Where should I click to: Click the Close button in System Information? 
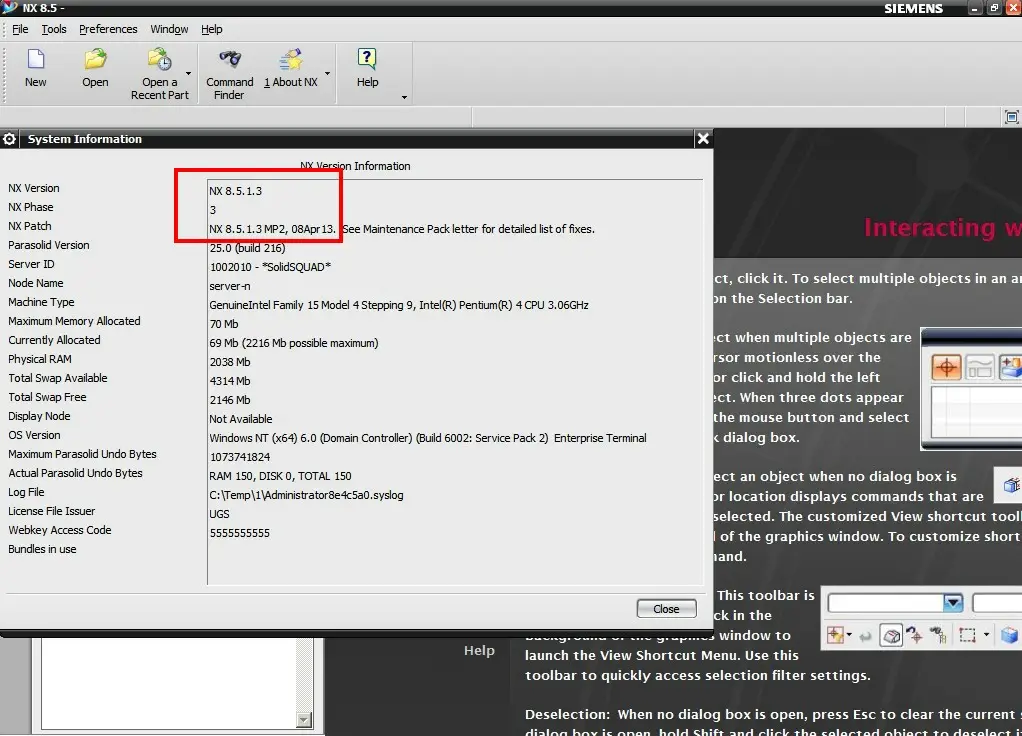[x=666, y=609]
